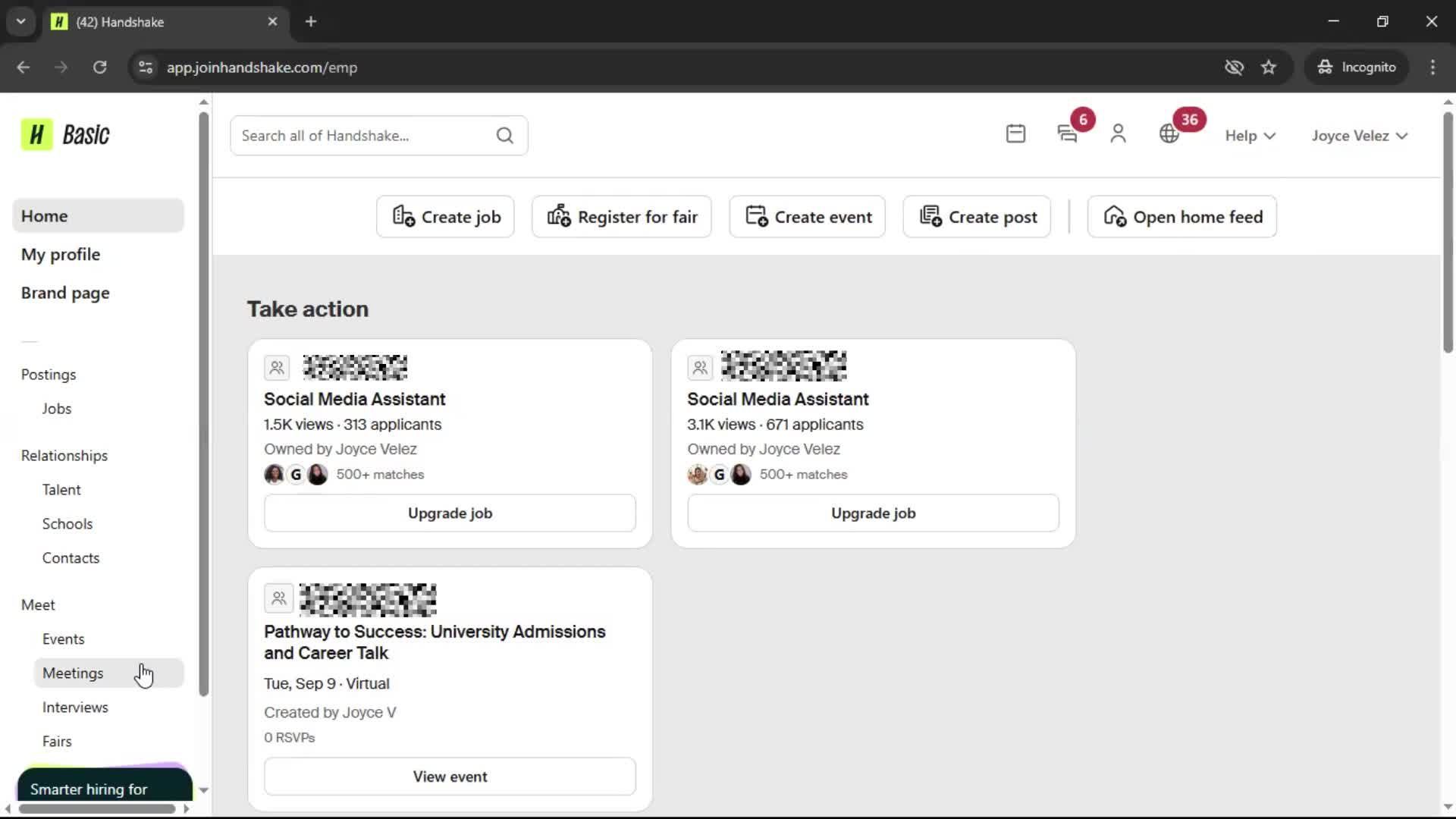Expand the Help dropdown

1250,136
